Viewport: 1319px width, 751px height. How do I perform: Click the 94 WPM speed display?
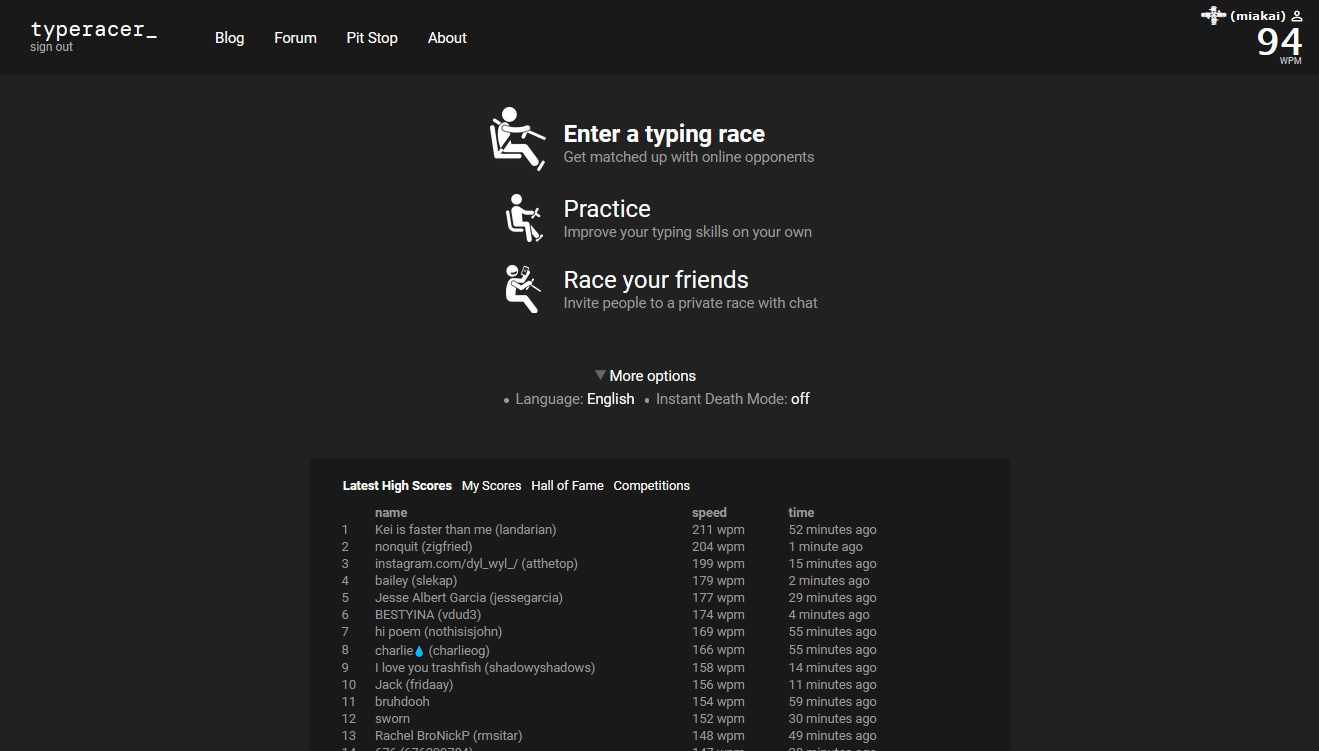pyautogui.click(x=1279, y=43)
